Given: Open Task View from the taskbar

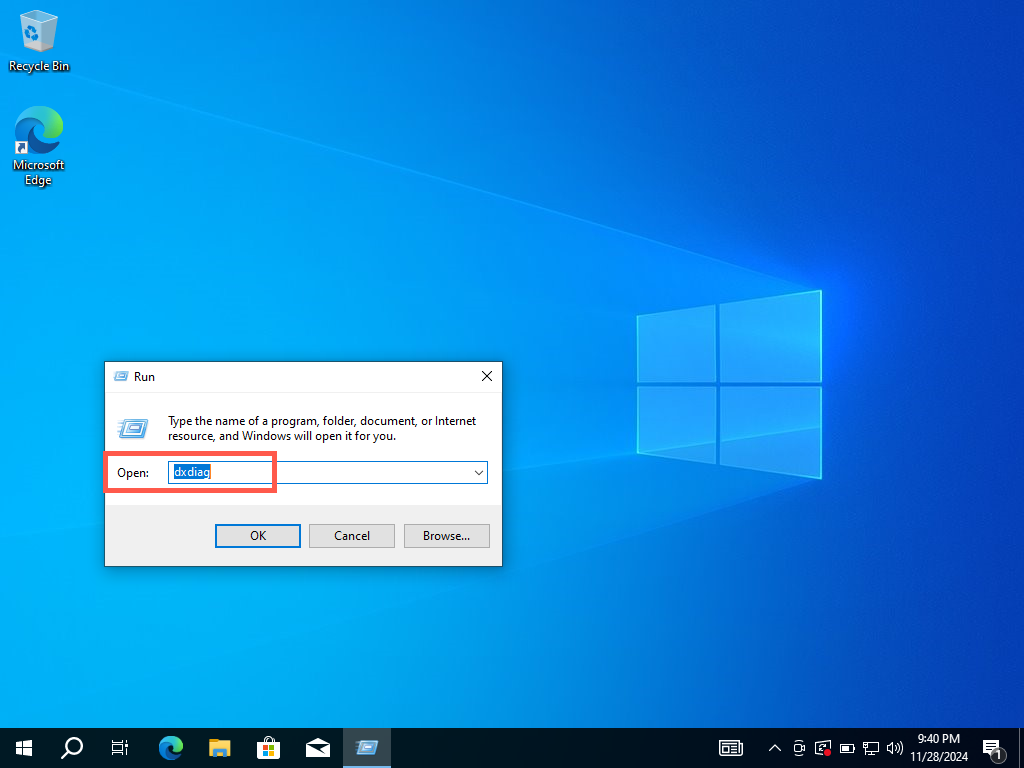Looking at the screenshot, I should pos(120,747).
